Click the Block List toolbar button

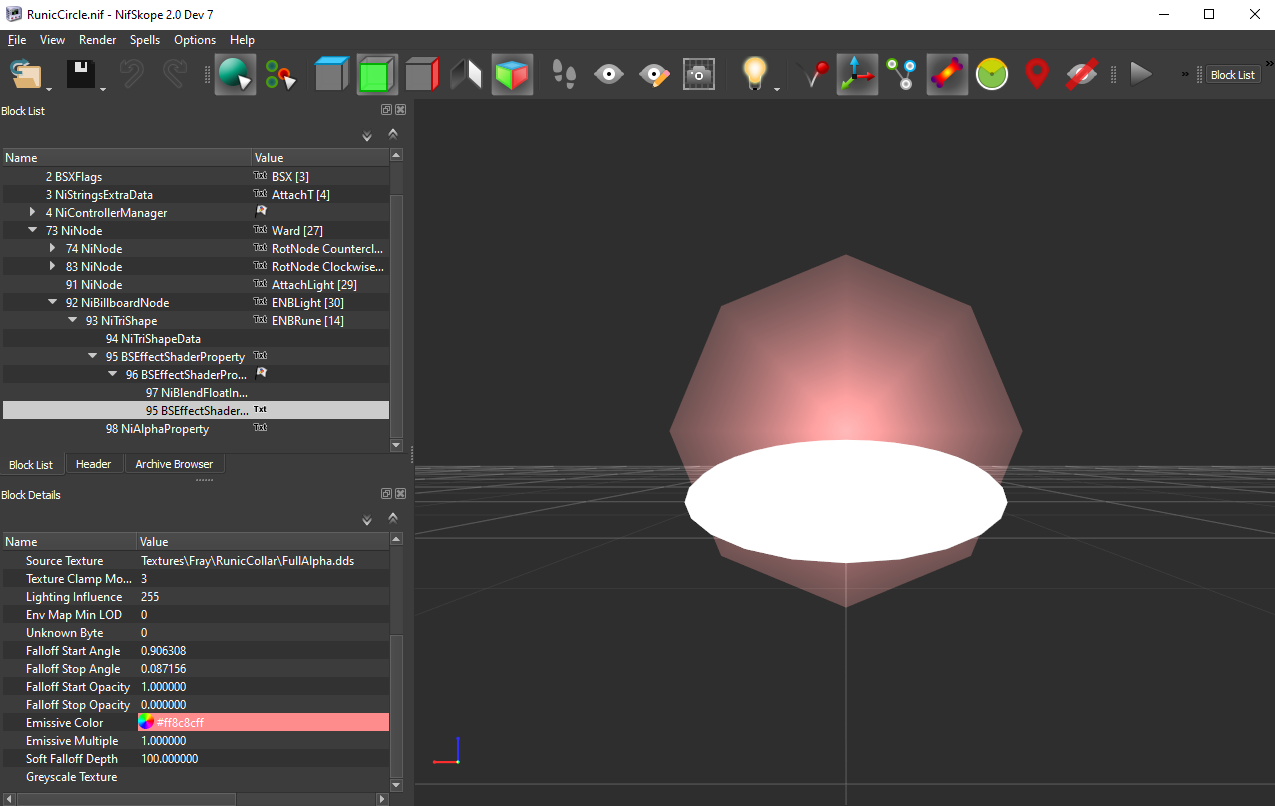[1232, 75]
